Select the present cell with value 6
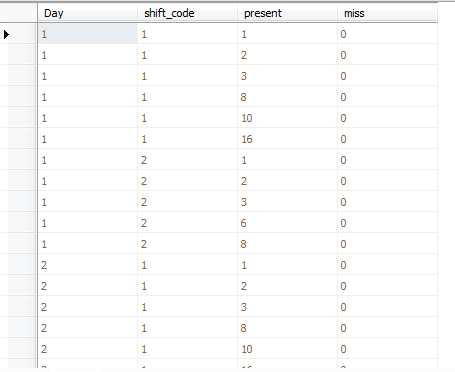This screenshot has height=372, width=455. tap(287, 223)
